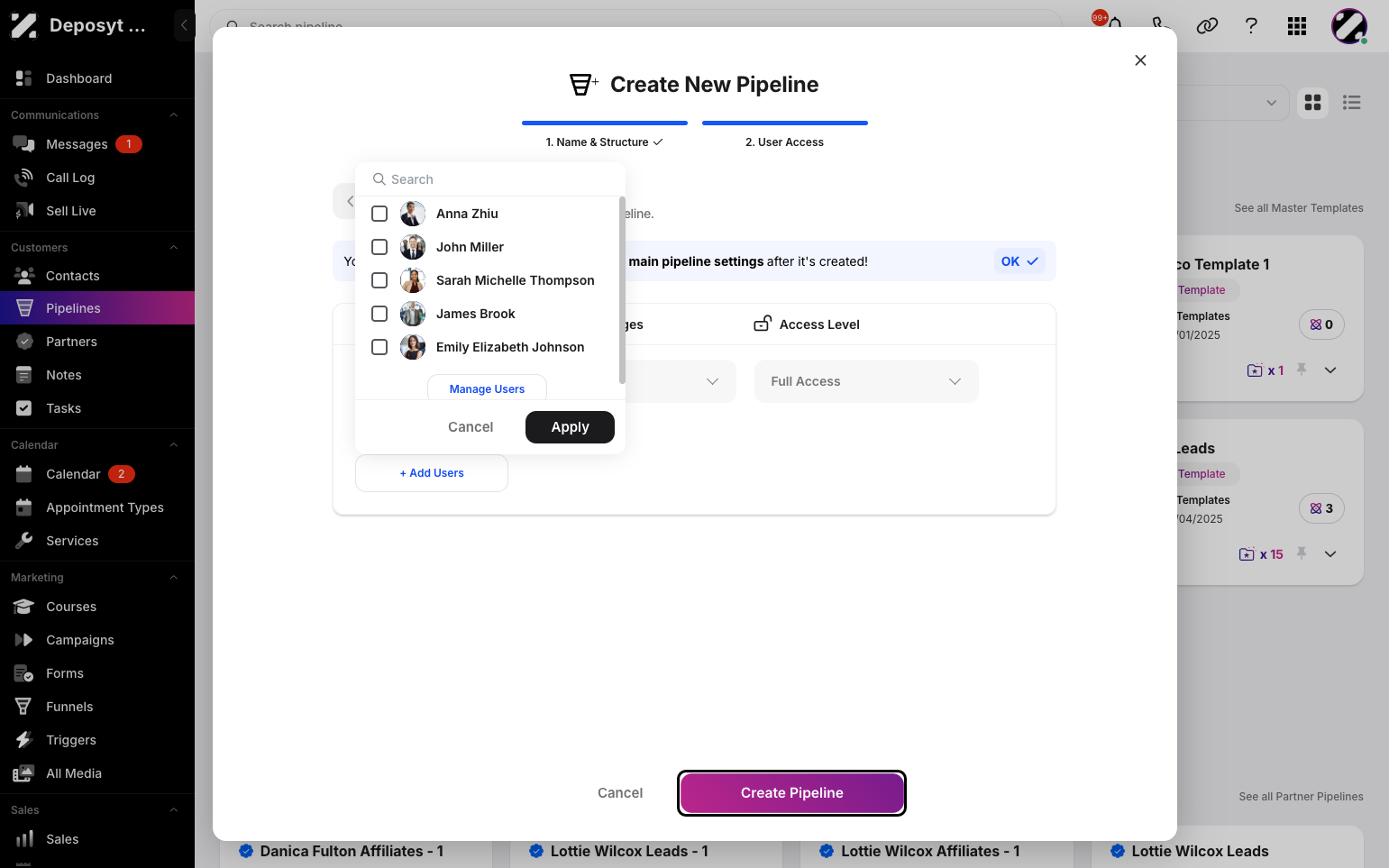This screenshot has height=868, width=1389.
Task: Click the apps grid icon in header
Action: coord(1297,26)
